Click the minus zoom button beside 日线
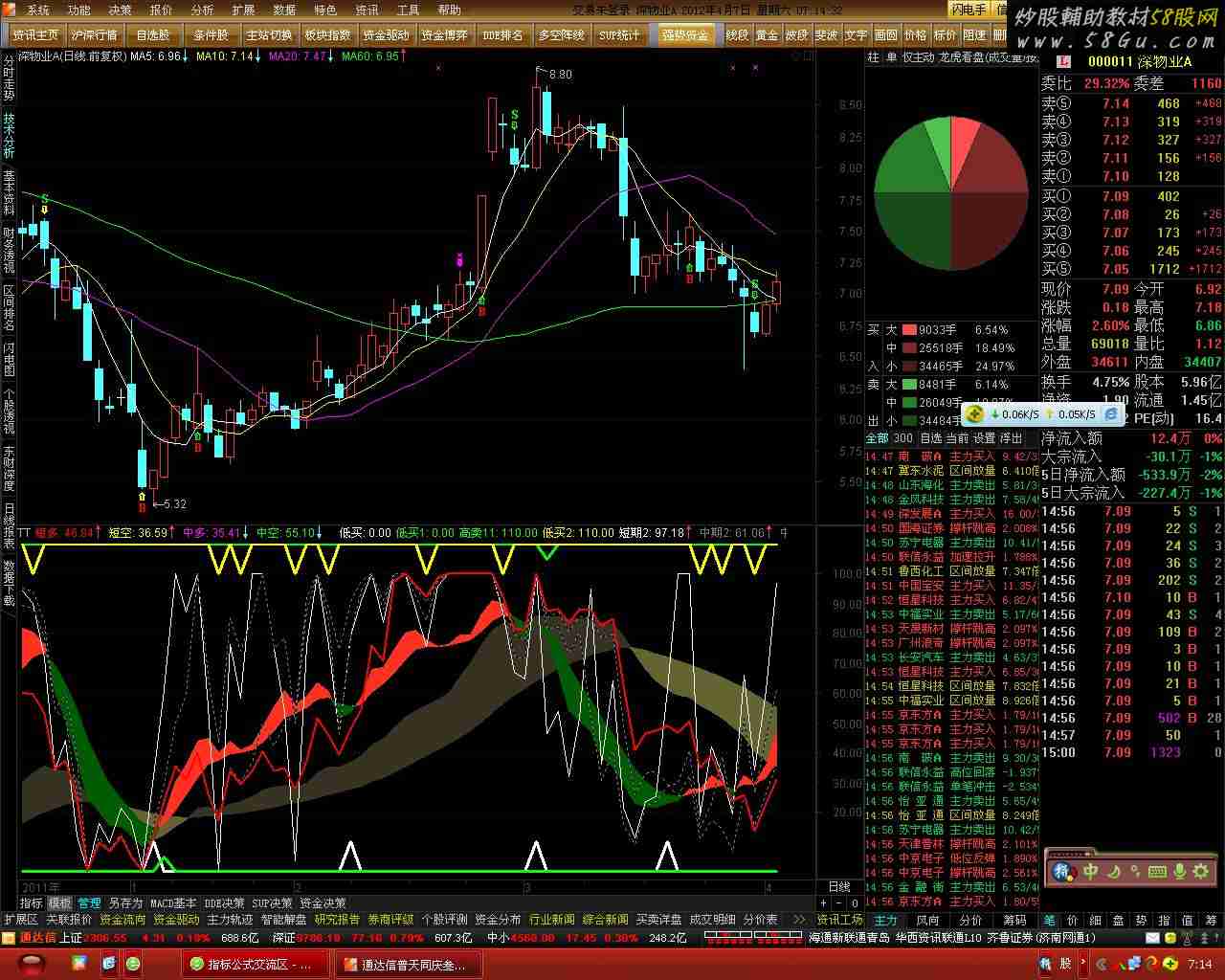Screen dimensions: 1225x980 [x=839, y=902]
